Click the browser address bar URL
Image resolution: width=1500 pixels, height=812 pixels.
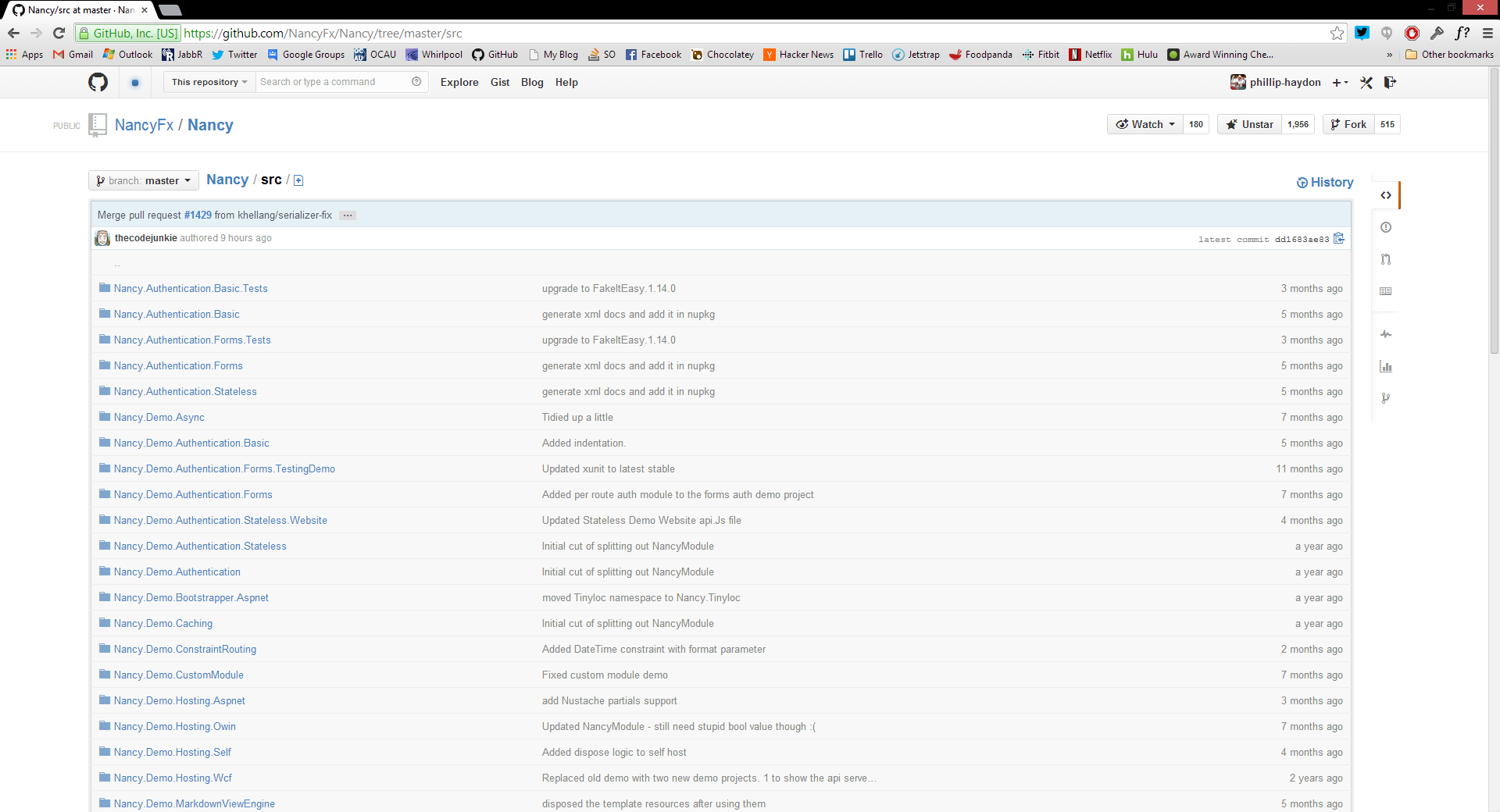[x=323, y=33]
